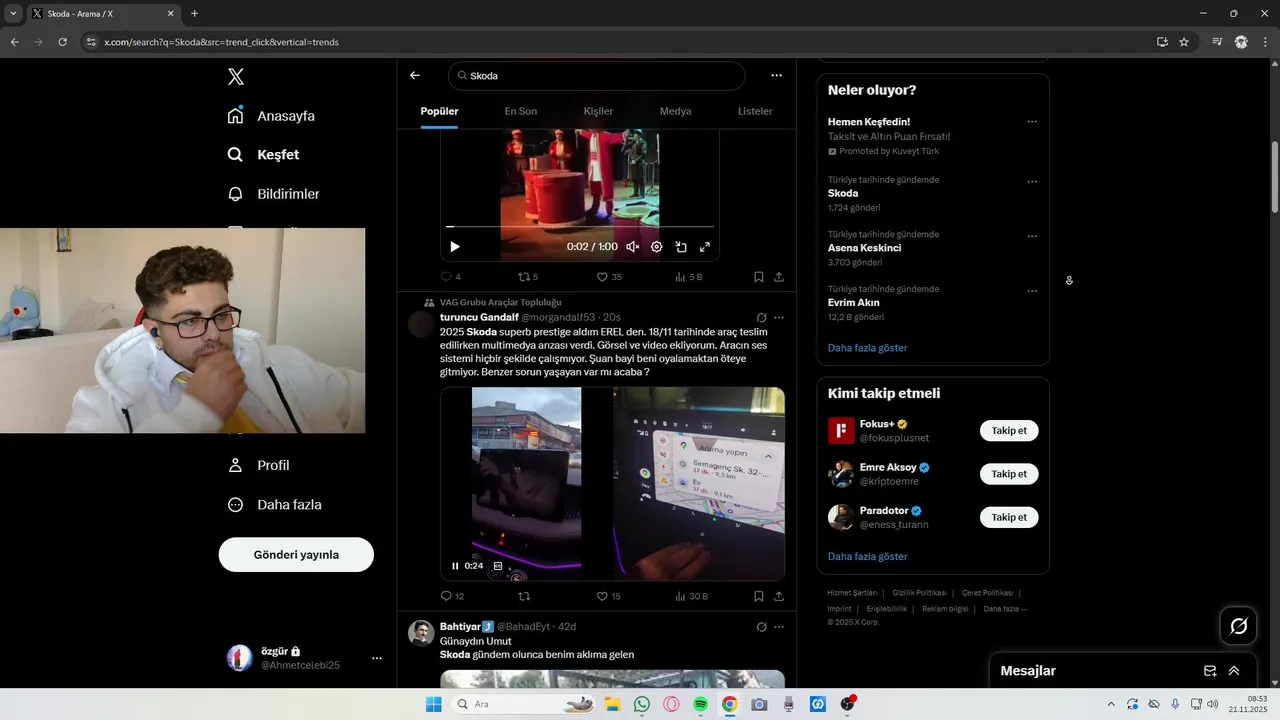The width and height of the screenshot is (1280, 720).
Task: Reply to the post with 4 comments
Action: click(450, 277)
